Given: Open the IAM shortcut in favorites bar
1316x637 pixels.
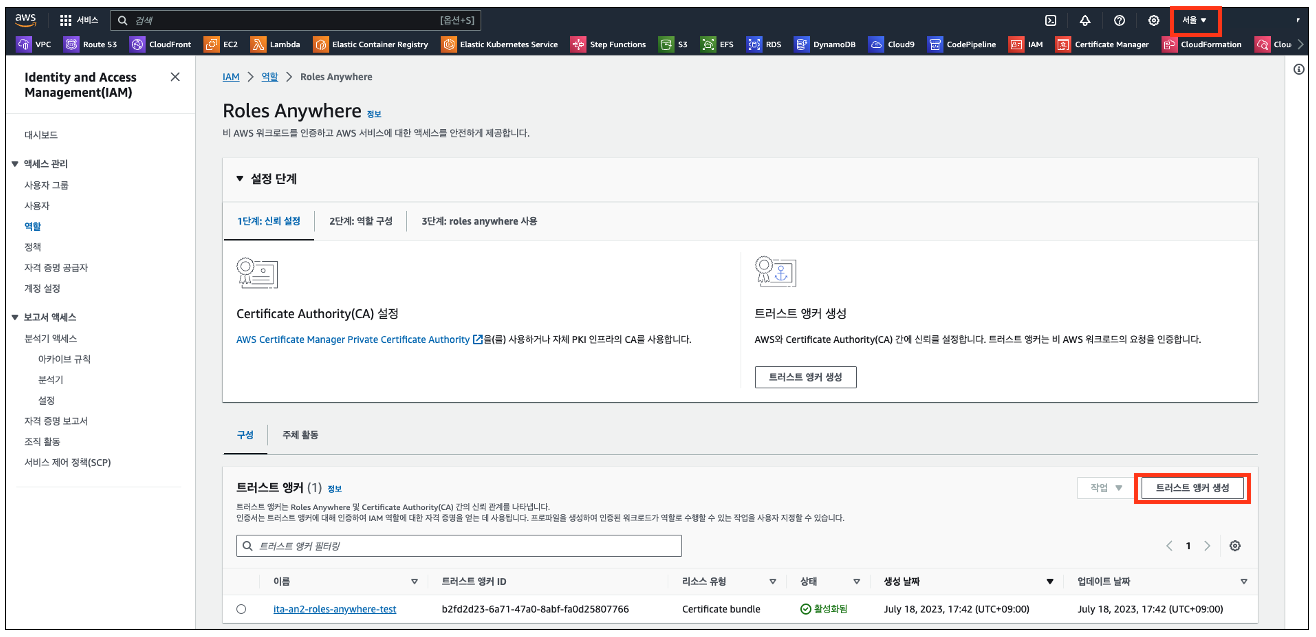Looking at the screenshot, I should tap(1026, 44).
